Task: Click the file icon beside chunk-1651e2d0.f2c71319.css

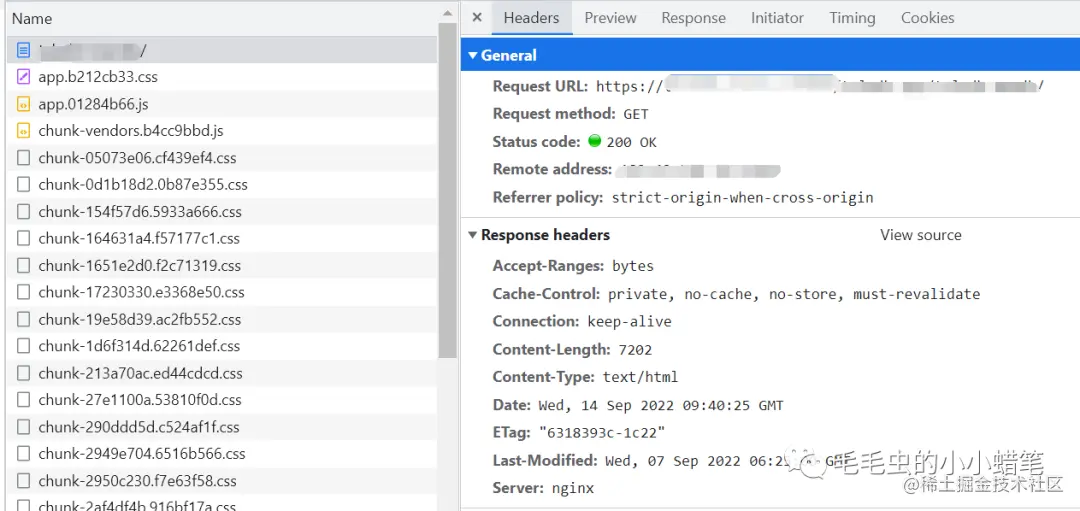Action: [x=23, y=265]
